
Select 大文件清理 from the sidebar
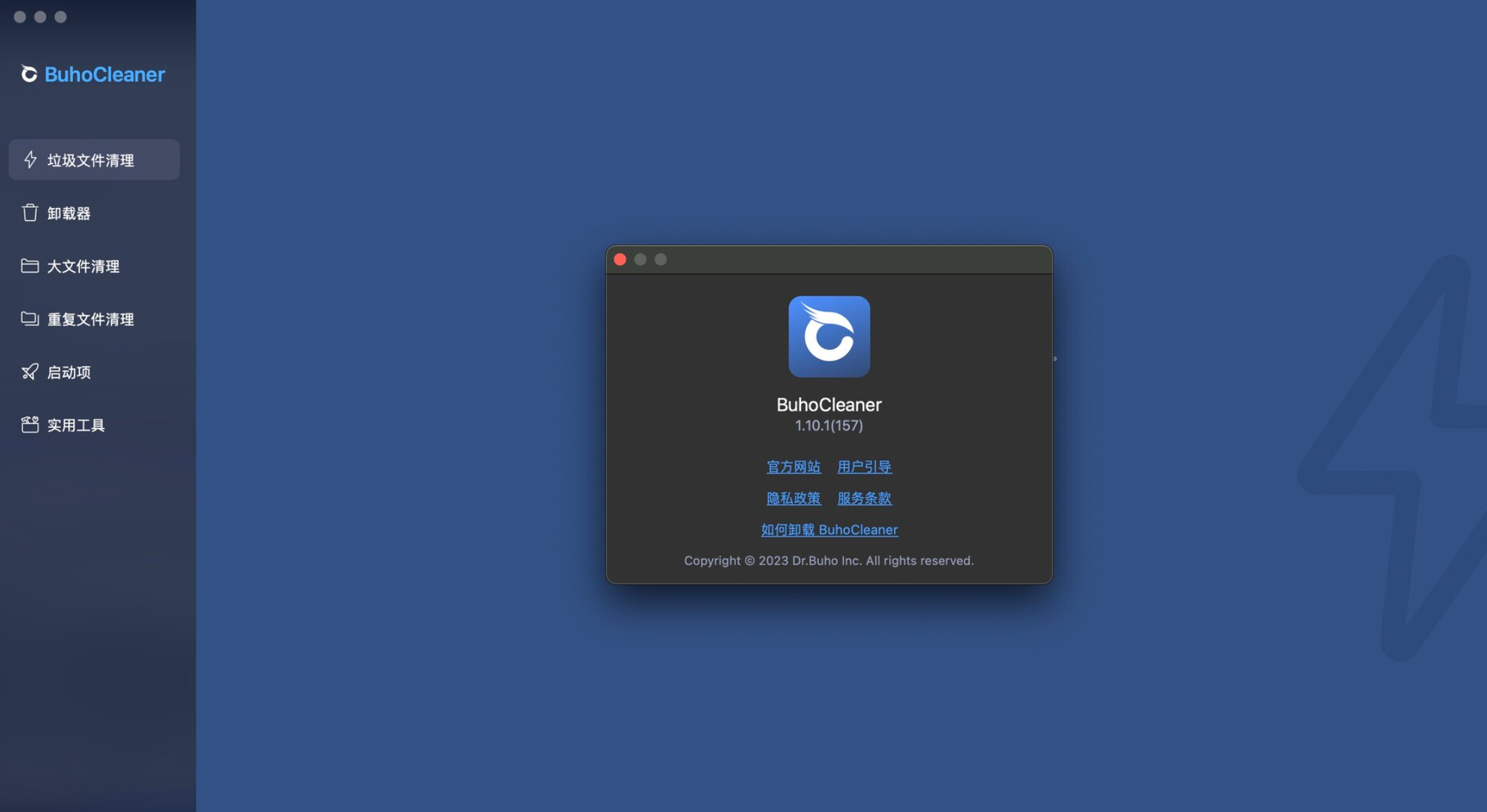click(94, 265)
